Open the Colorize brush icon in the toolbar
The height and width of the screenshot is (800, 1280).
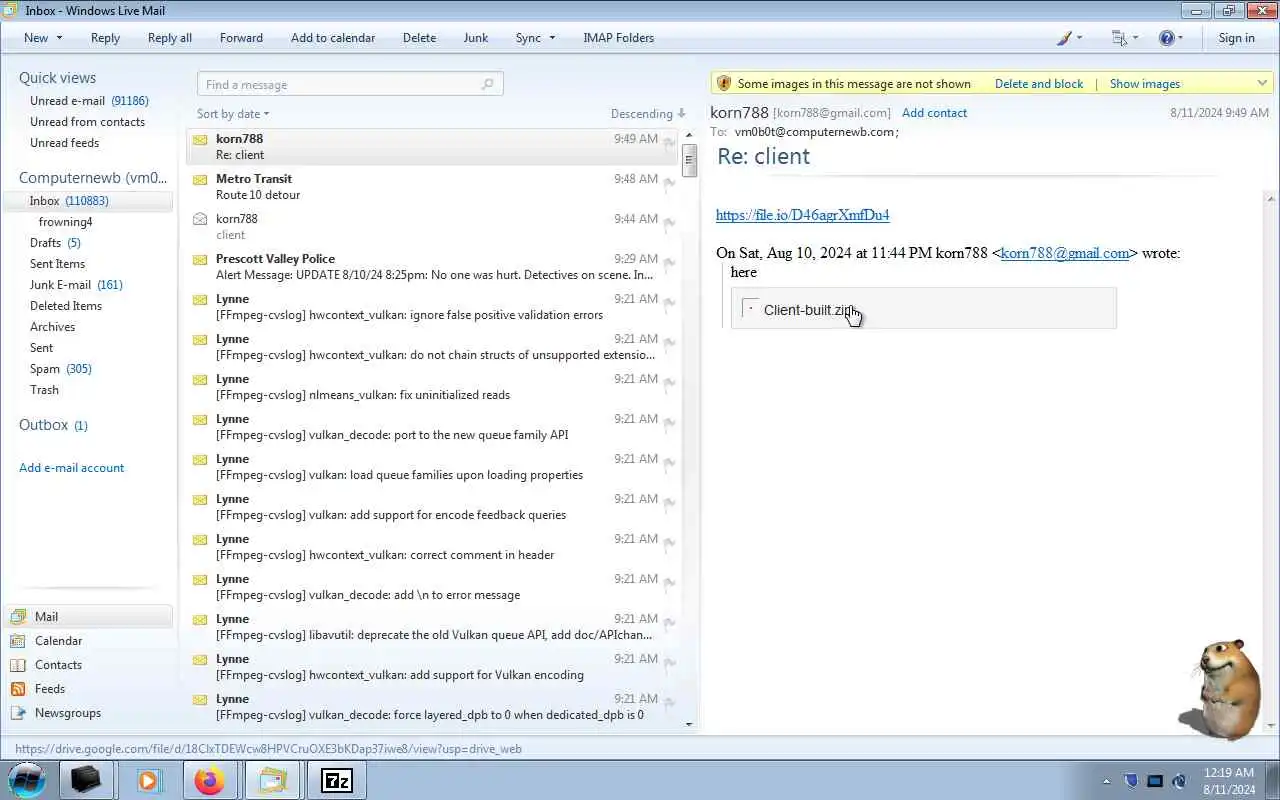pos(1064,38)
